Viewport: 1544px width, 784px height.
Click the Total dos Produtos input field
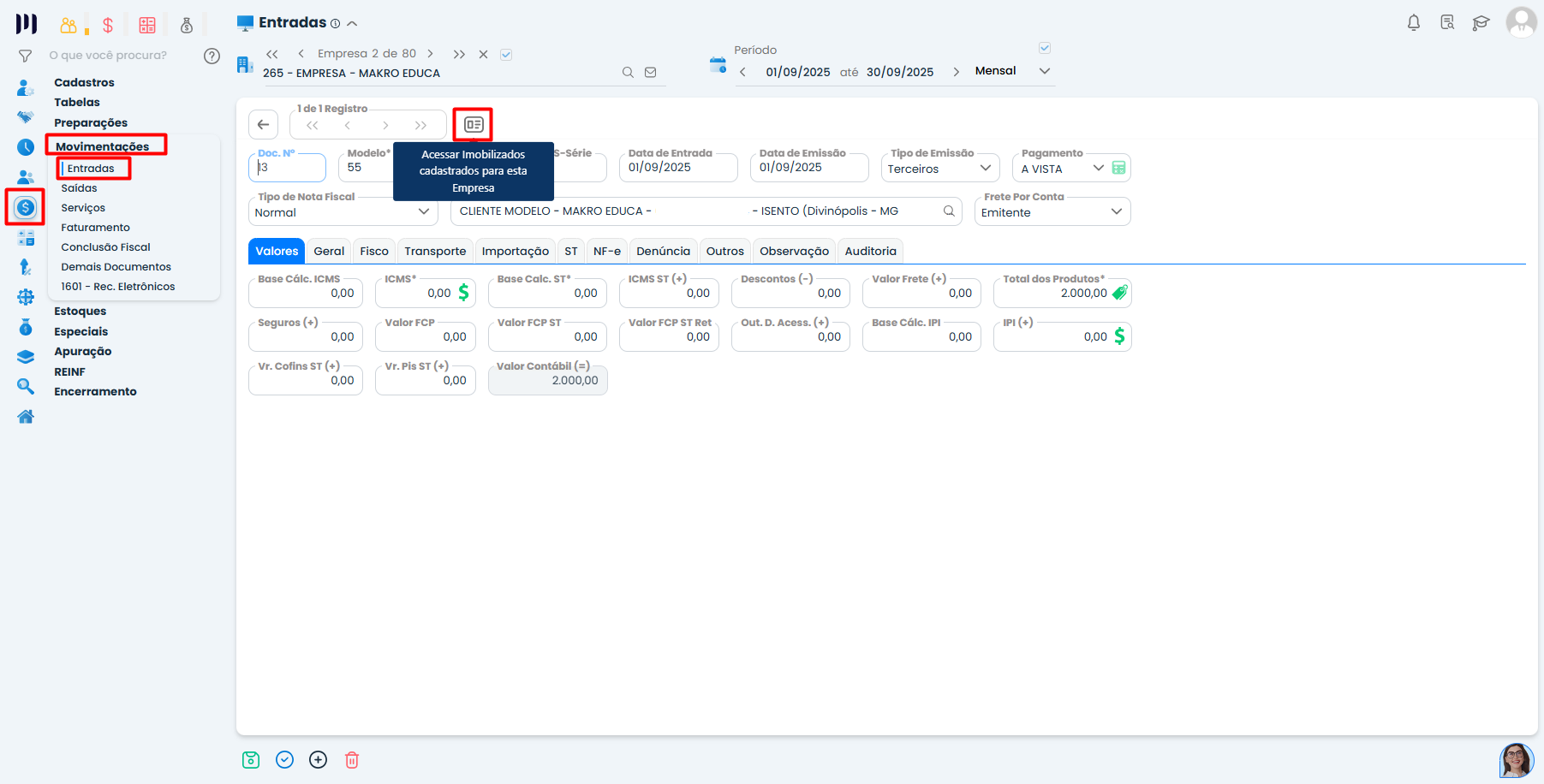pyautogui.click(x=1053, y=294)
